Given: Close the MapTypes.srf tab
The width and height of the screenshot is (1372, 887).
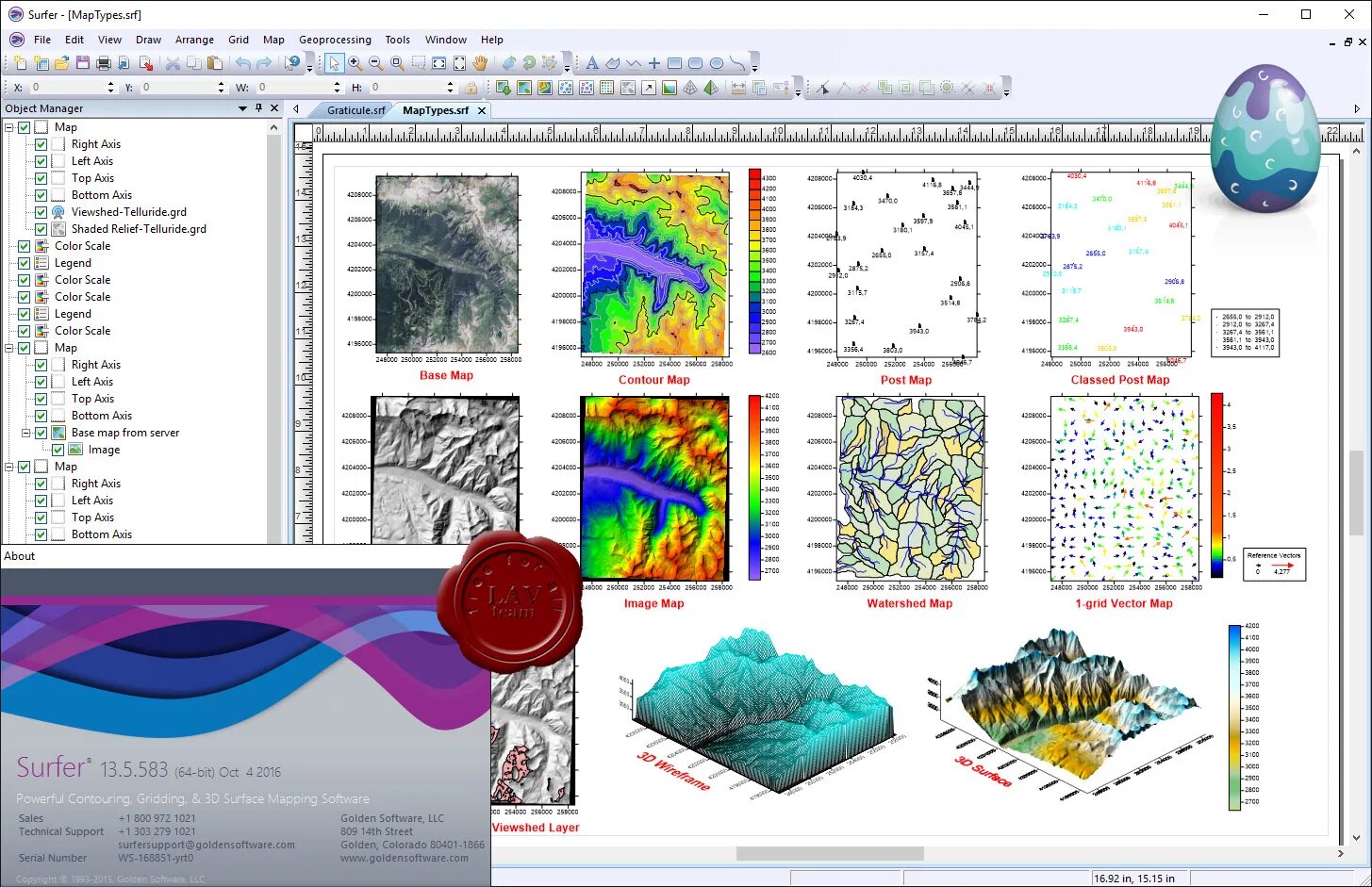Looking at the screenshot, I should (482, 110).
